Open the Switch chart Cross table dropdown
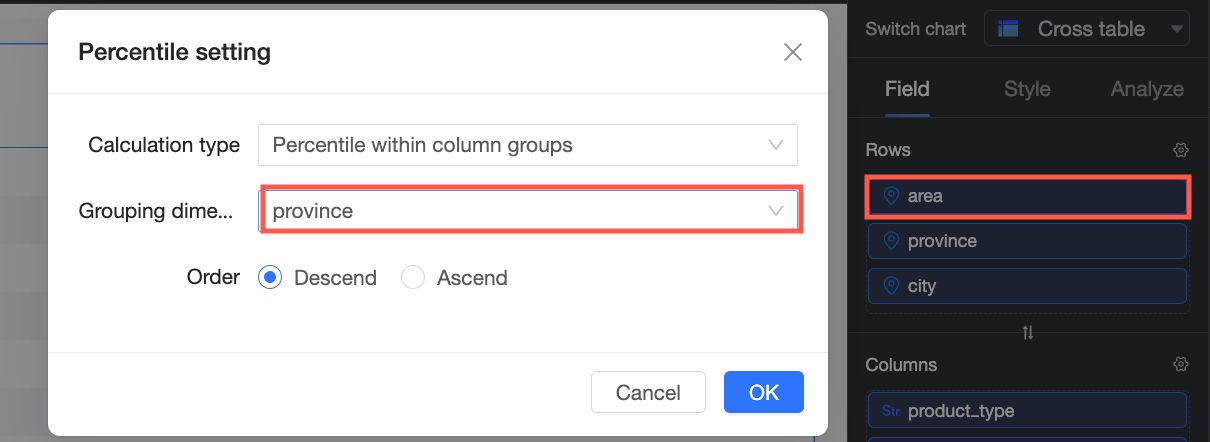 [x=1087, y=29]
